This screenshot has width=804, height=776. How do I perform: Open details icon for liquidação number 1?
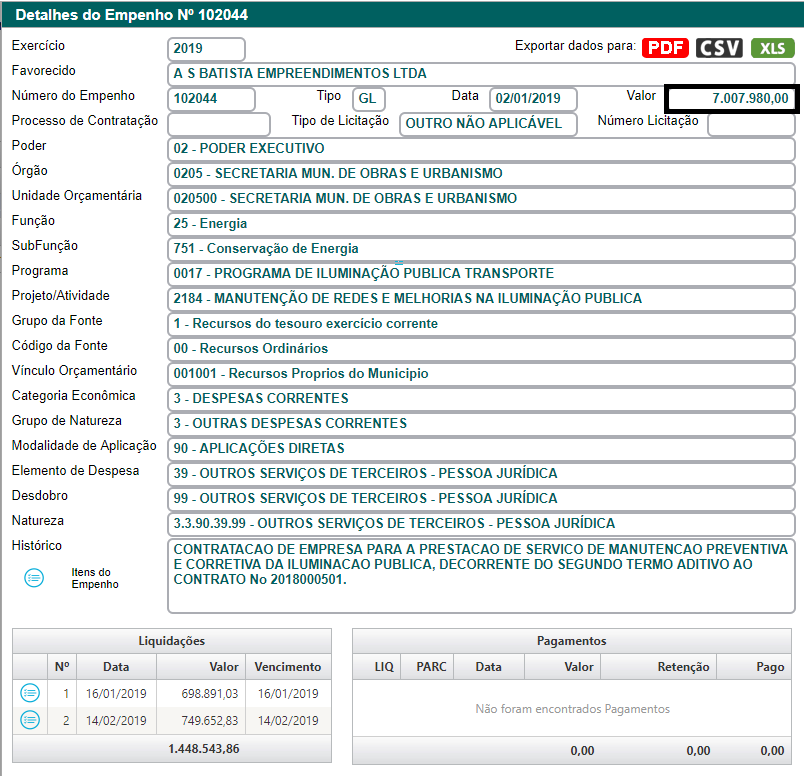tap(29, 693)
